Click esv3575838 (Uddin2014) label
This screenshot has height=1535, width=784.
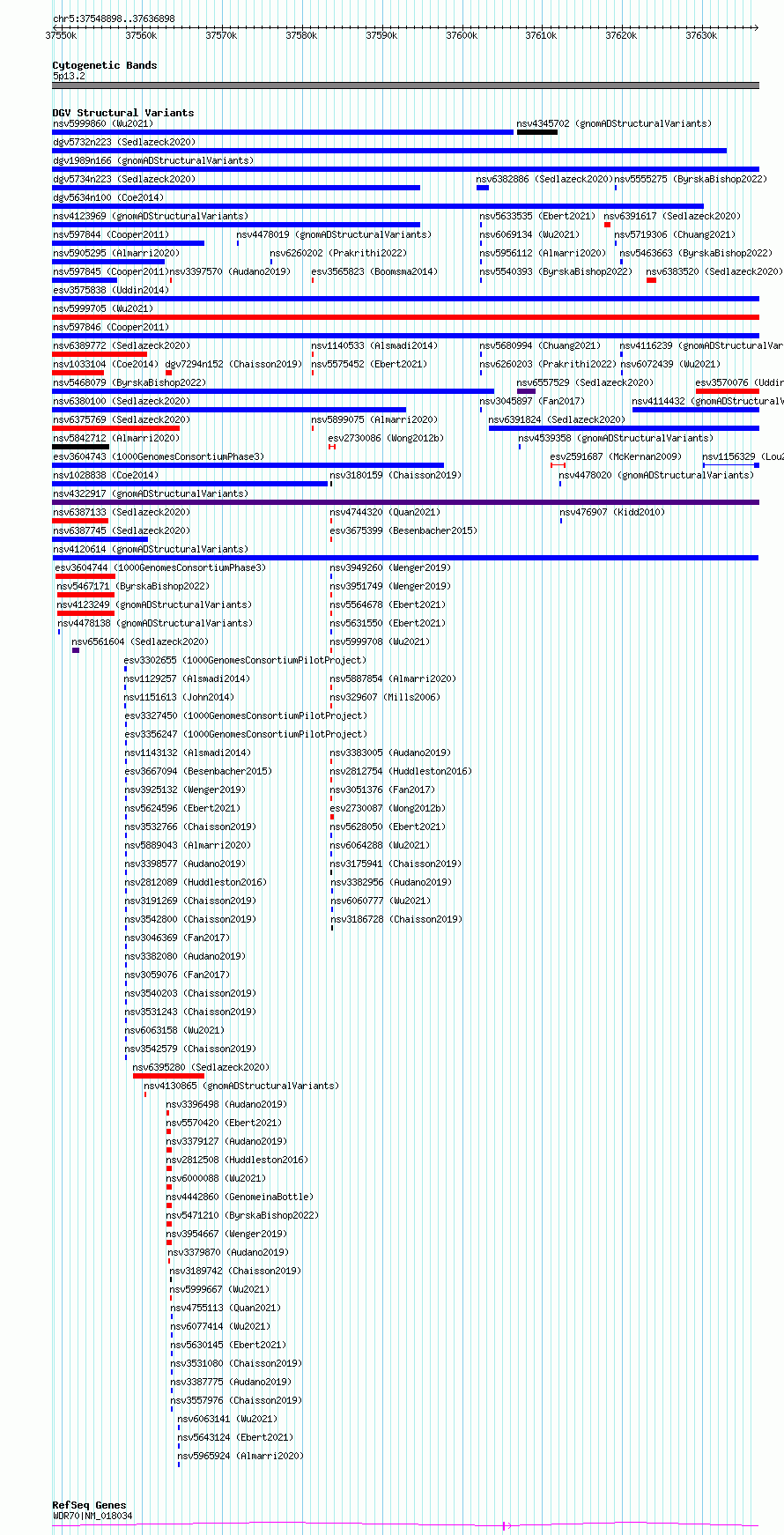pos(110,291)
